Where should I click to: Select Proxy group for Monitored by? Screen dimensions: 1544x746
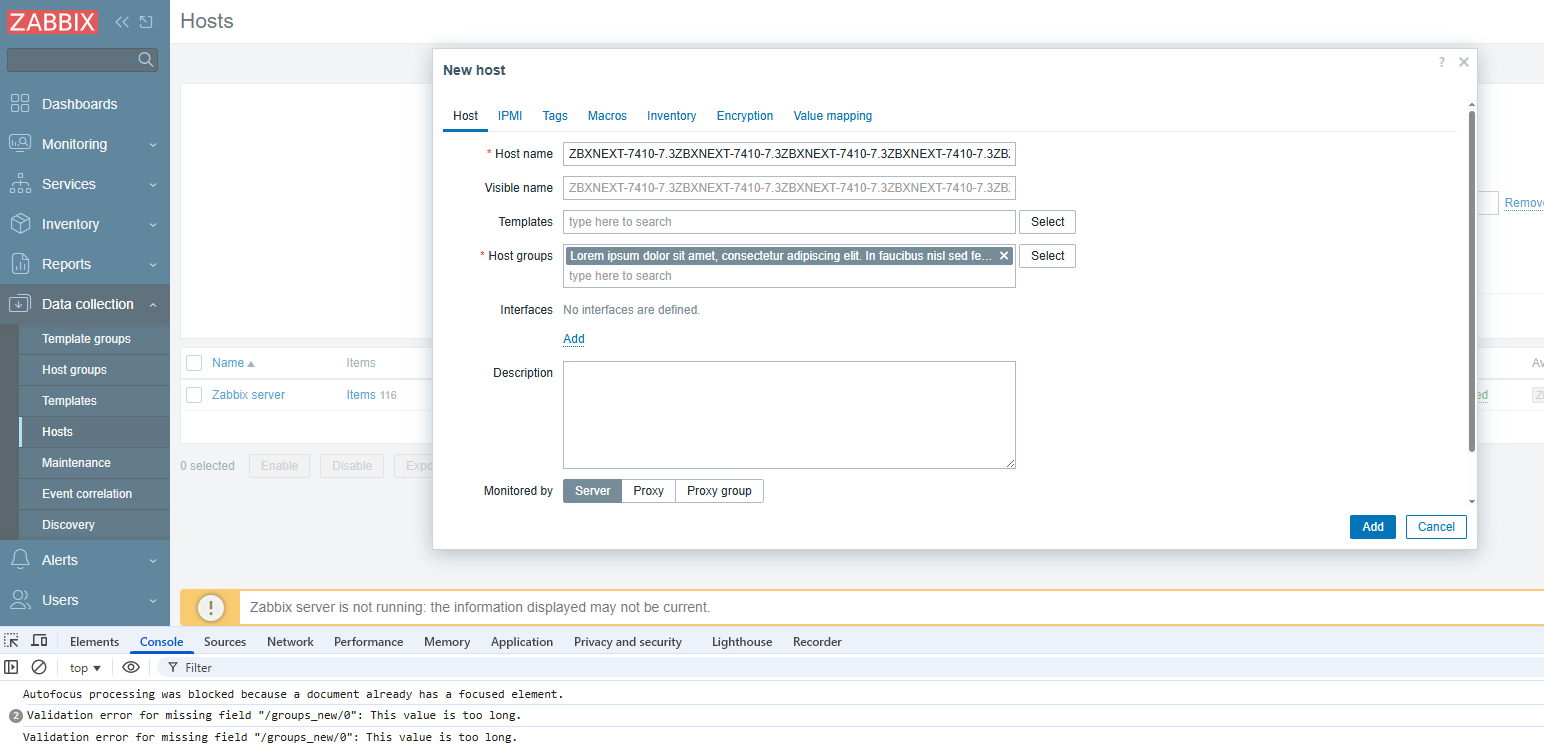click(719, 491)
